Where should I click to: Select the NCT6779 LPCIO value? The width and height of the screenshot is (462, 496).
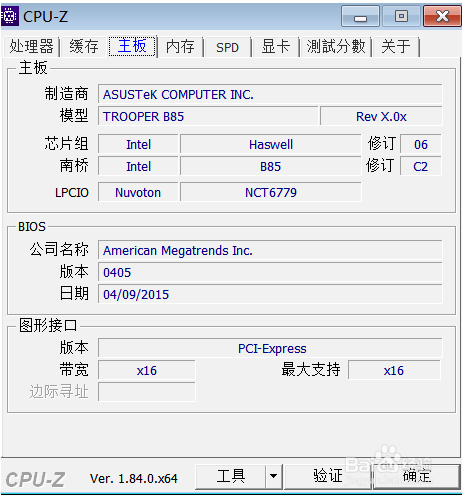(x=271, y=192)
